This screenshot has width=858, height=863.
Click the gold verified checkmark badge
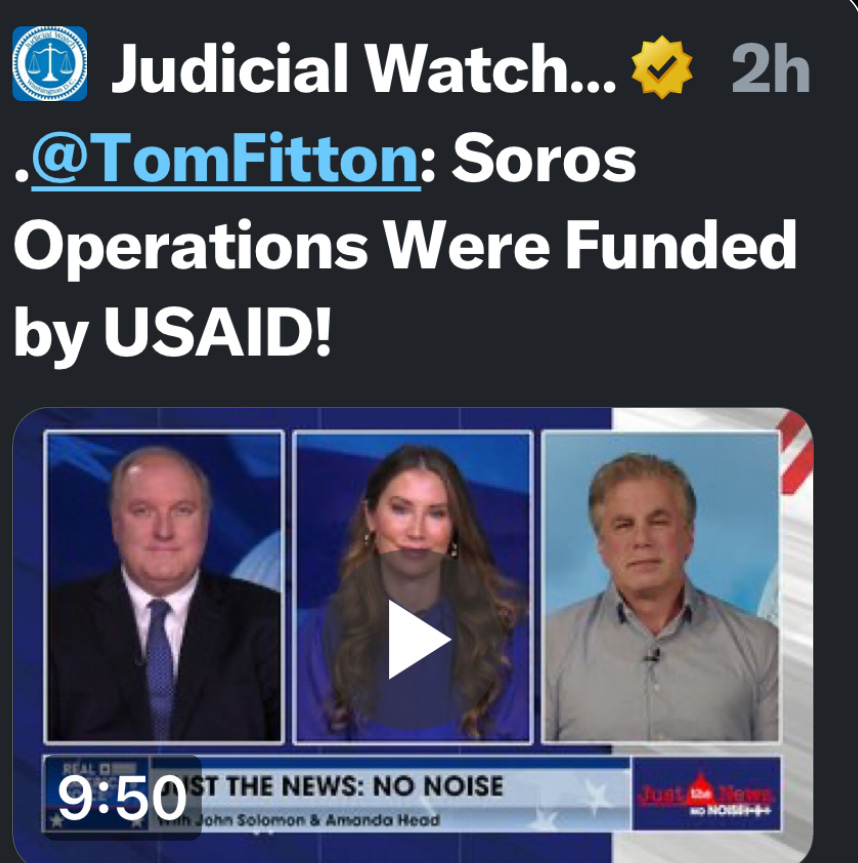point(661,67)
